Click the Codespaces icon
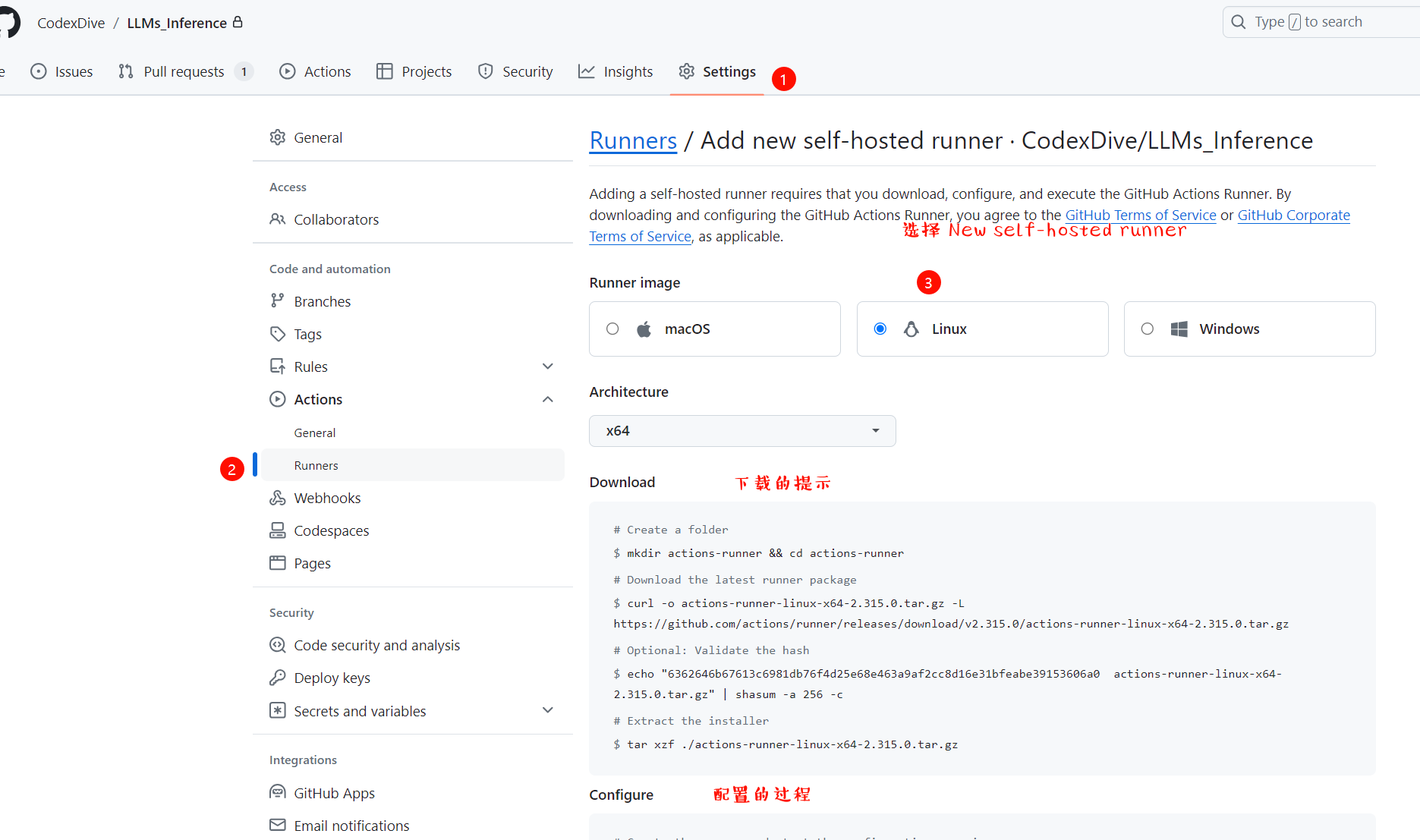1420x840 pixels. (x=278, y=530)
